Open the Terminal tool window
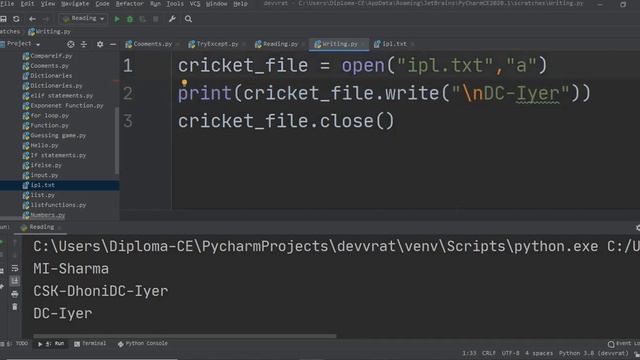This screenshot has height=360, width=640. pyautogui.click(x=90, y=344)
